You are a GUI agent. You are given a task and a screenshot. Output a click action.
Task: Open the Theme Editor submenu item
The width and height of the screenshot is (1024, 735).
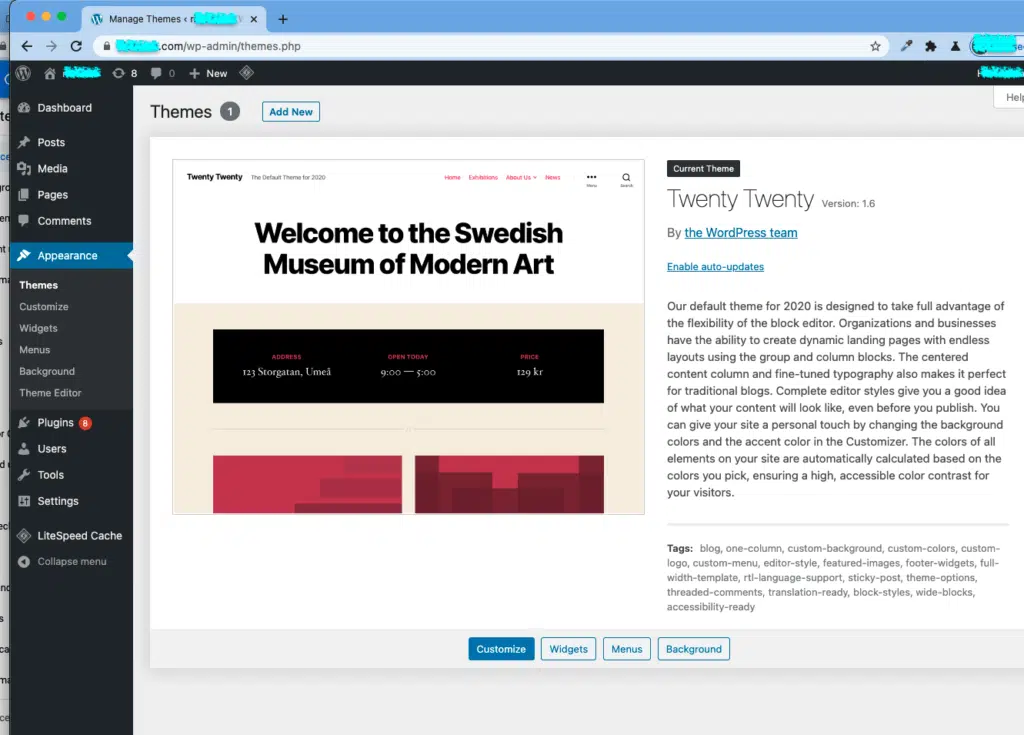click(x=50, y=393)
